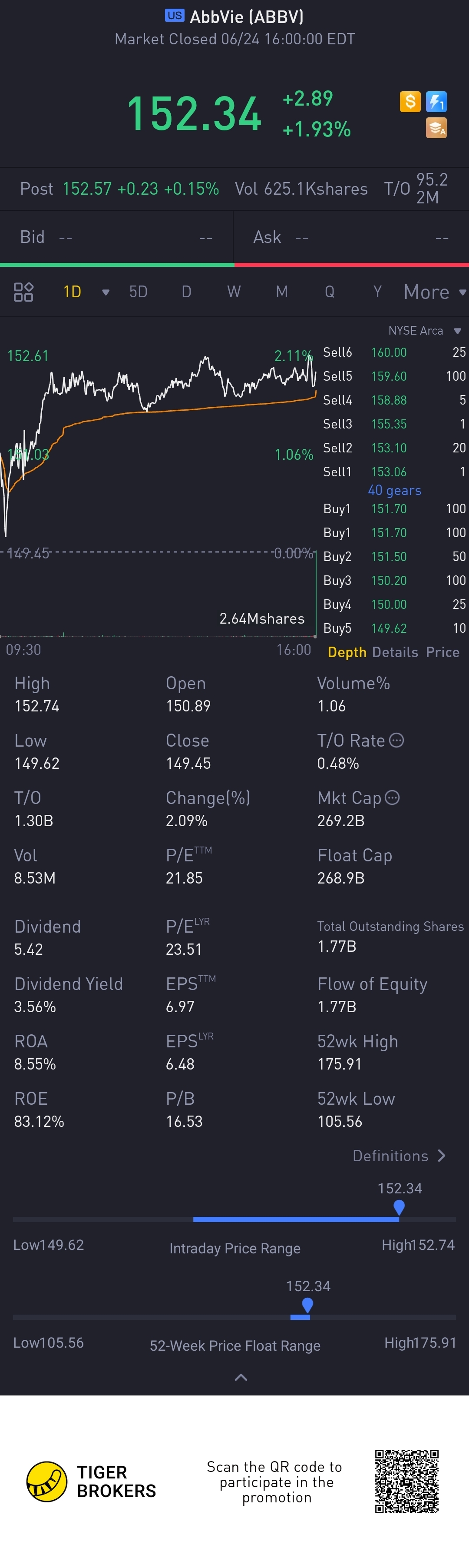This screenshot has height=1568, width=469.
Task: Collapse the stats panel with up chevron
Action: pos(241,1378)
